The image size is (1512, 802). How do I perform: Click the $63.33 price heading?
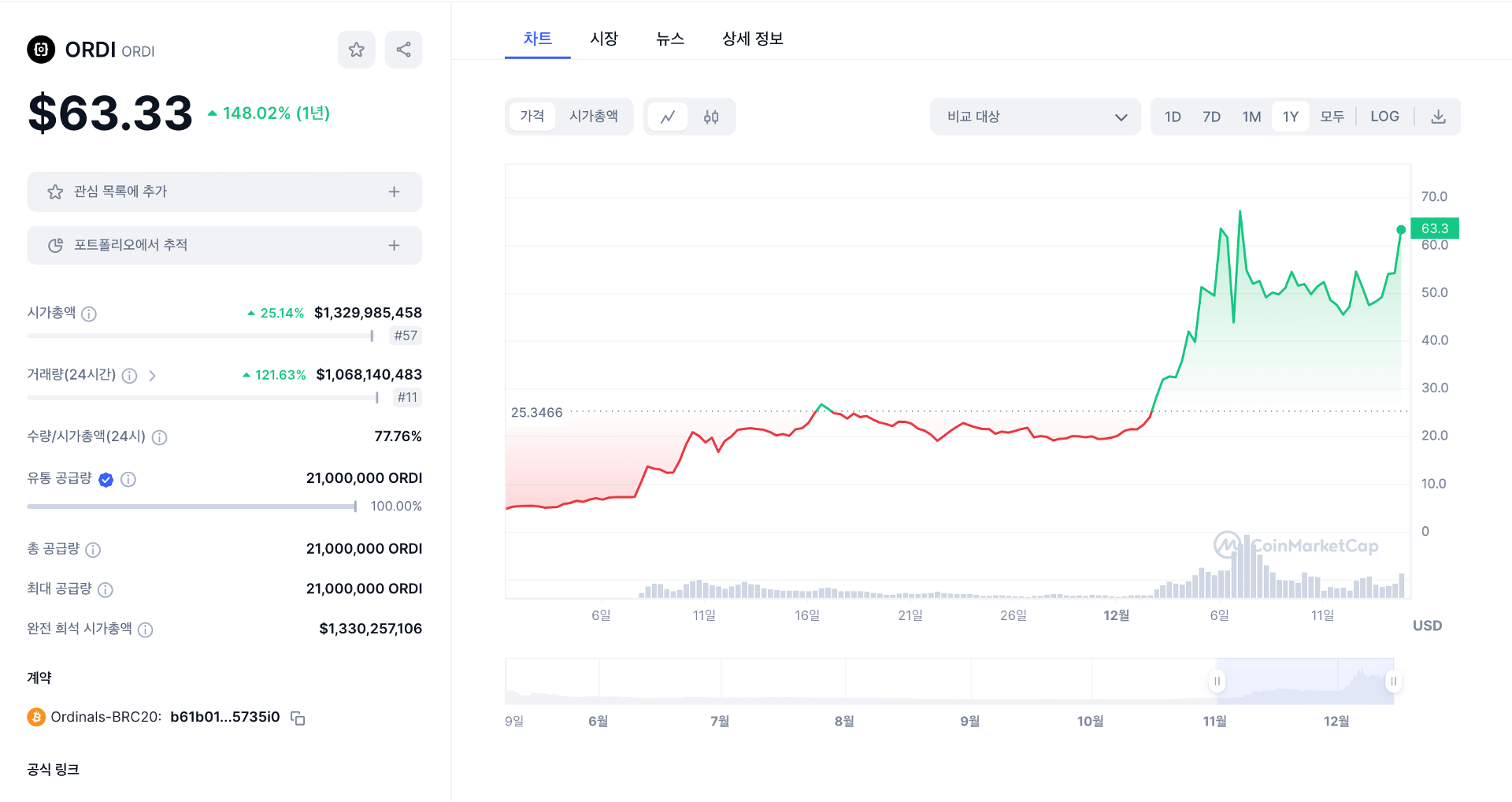click(x=110, y=113)
